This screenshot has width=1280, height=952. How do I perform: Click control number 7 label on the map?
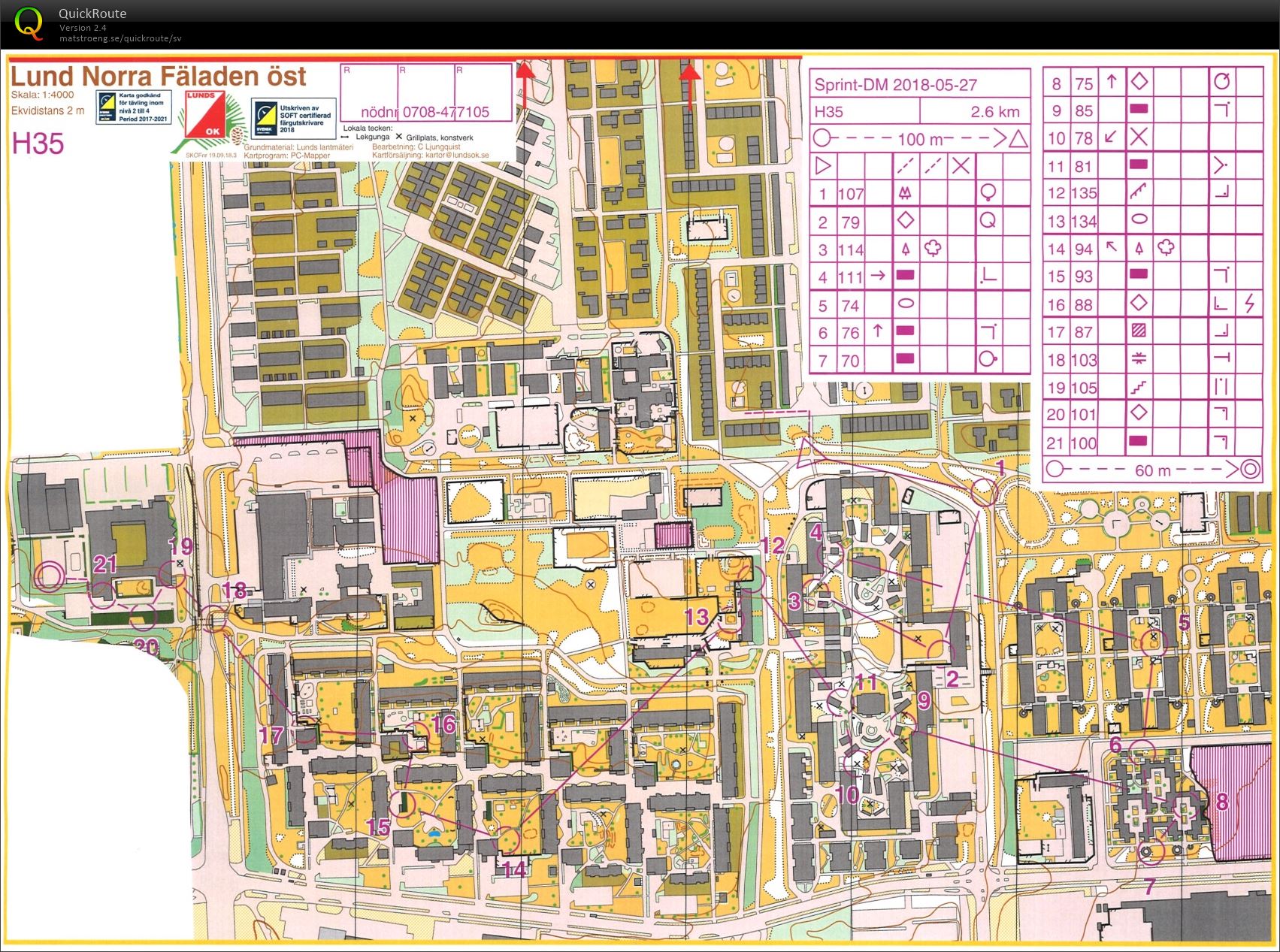coord(1150,887)
